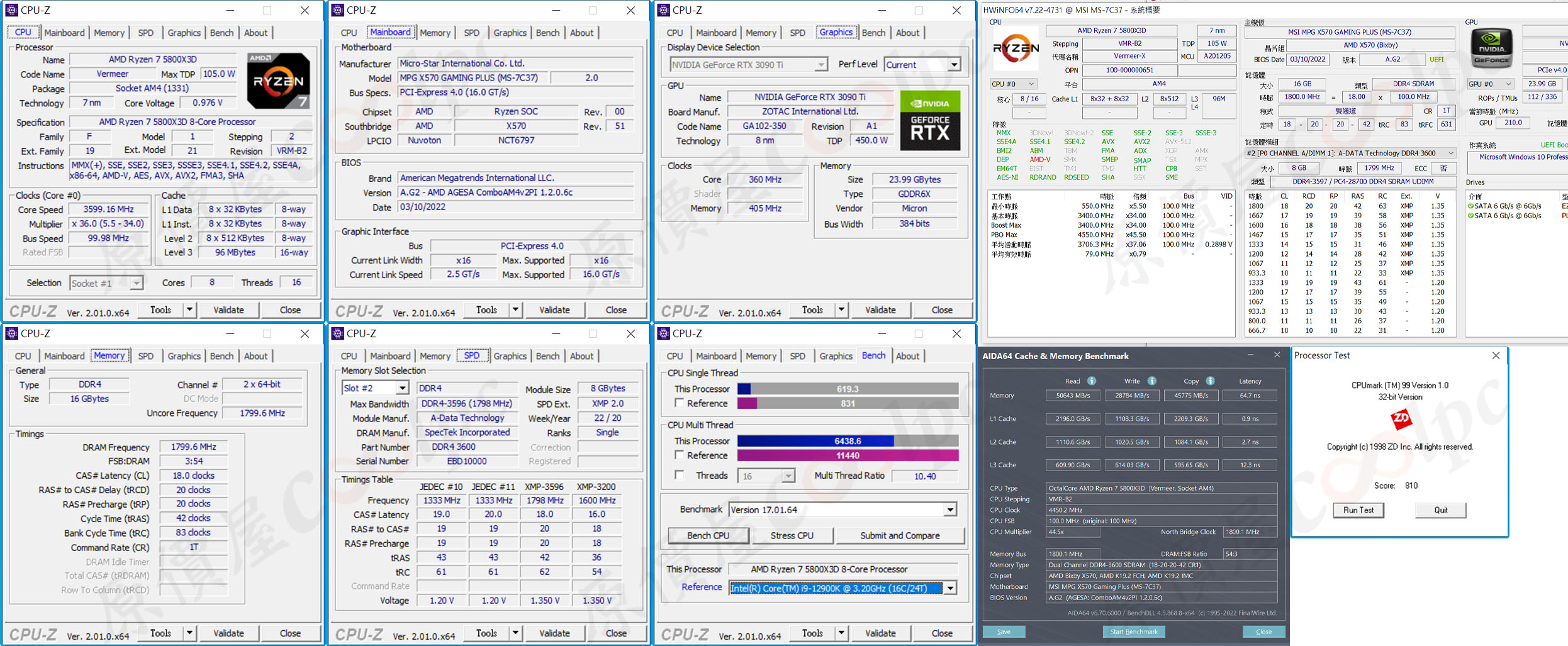Close the Processor Test window

coord(1496,355)
